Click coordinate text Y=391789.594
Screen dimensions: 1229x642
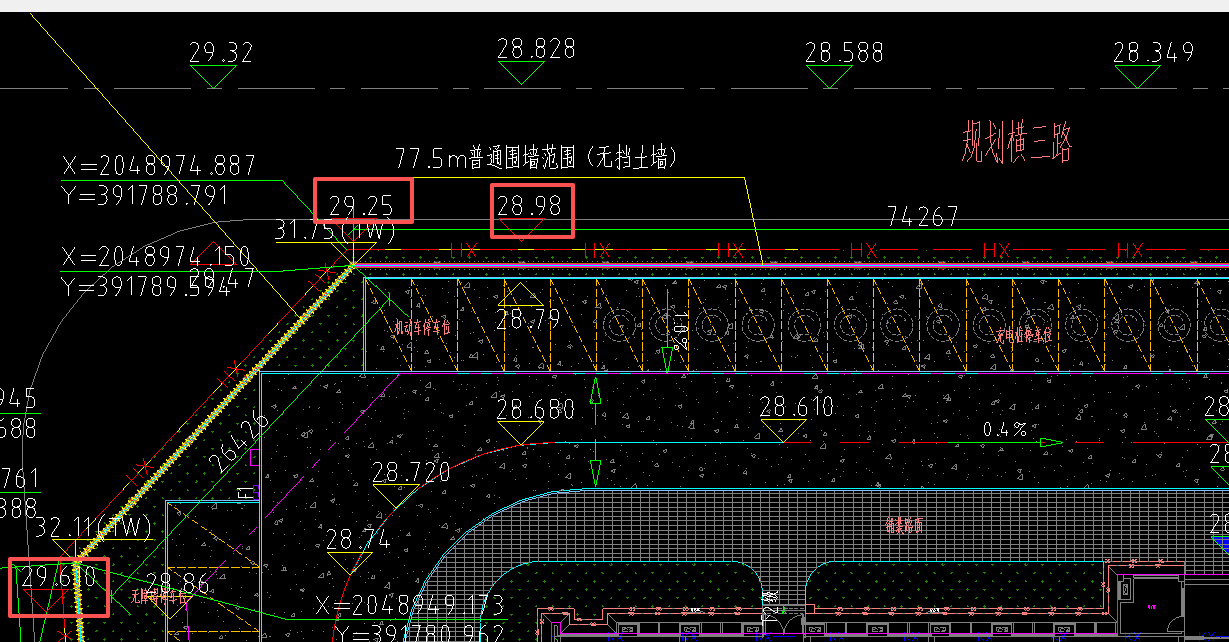click(145, 285)
